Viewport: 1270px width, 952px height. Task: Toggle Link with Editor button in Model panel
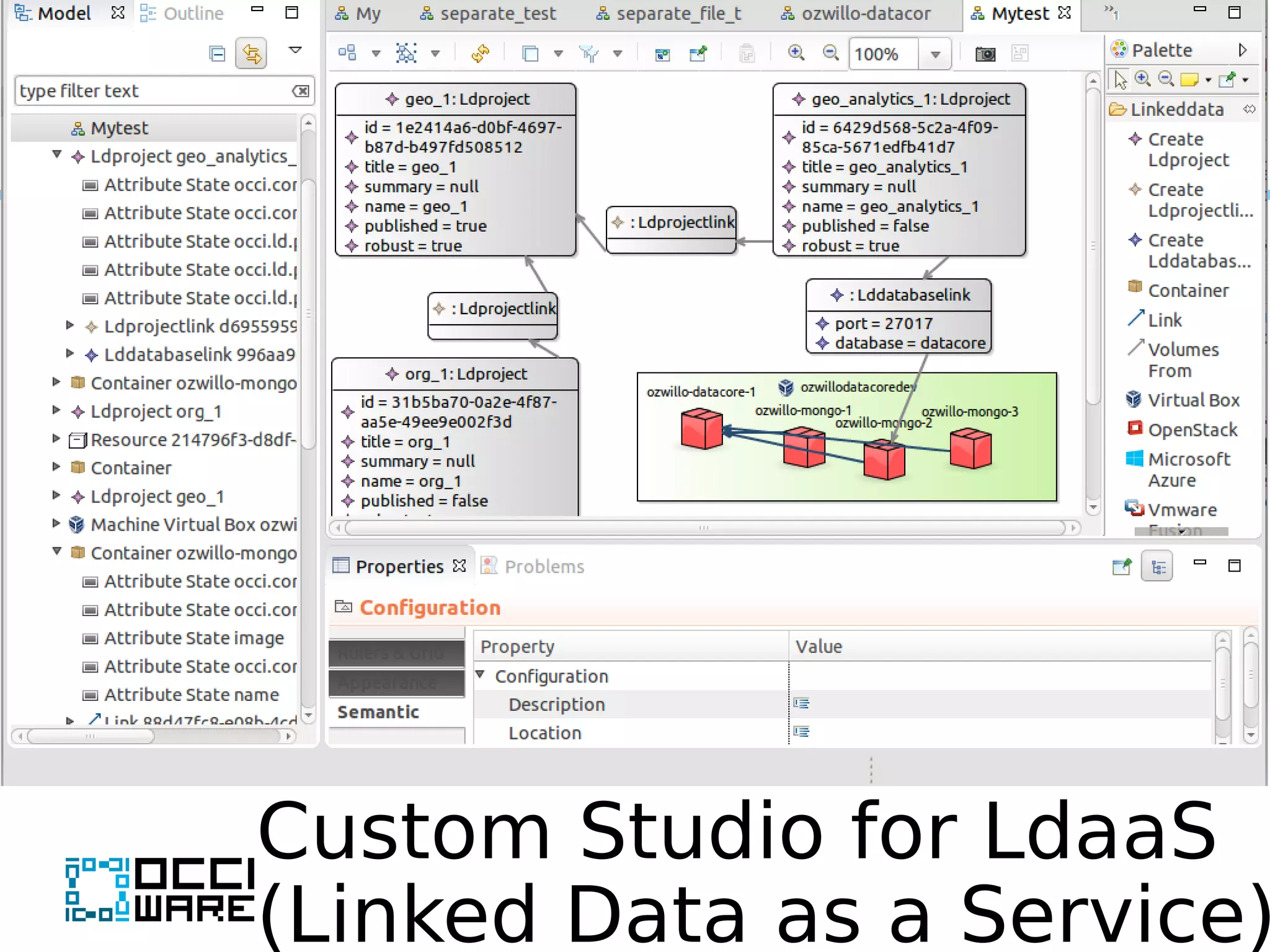(x=251, y=54)
